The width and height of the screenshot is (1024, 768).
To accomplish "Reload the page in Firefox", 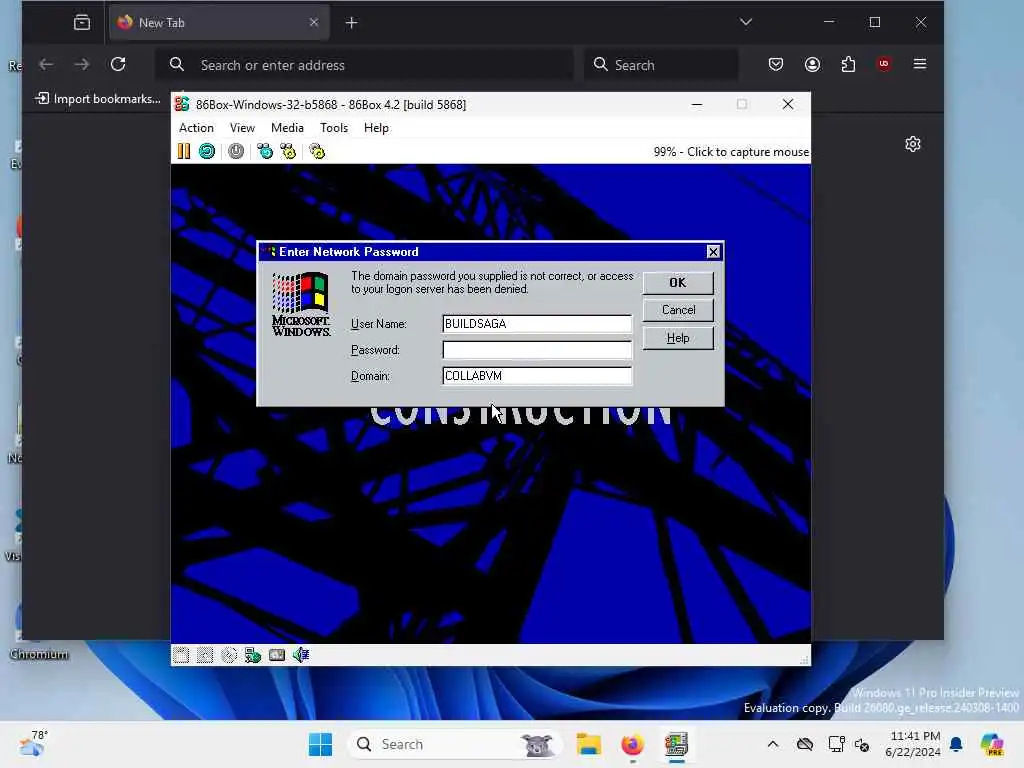I will (x=118, y=65).
